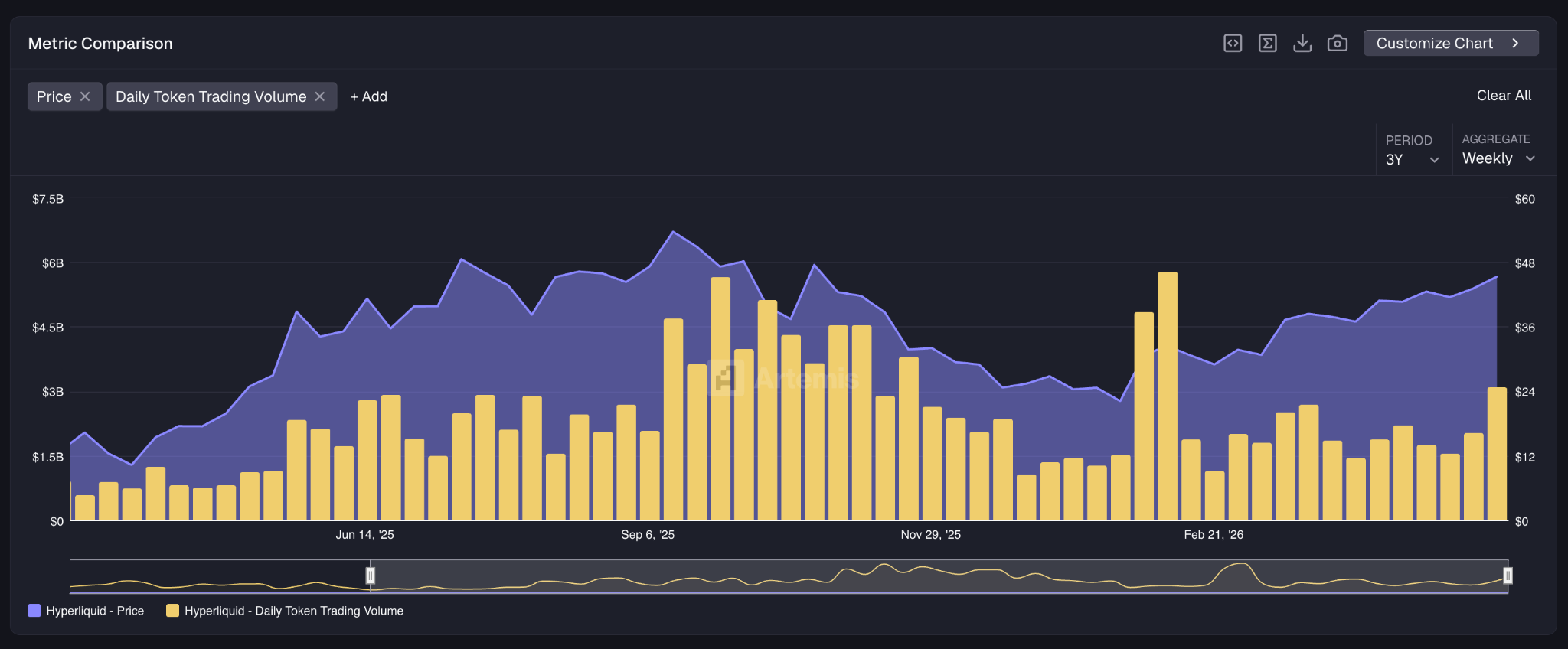The height and width of the screenshot is (649, 1568).
Task: Open the Customize Chart panel
Action: point(1451,43)
